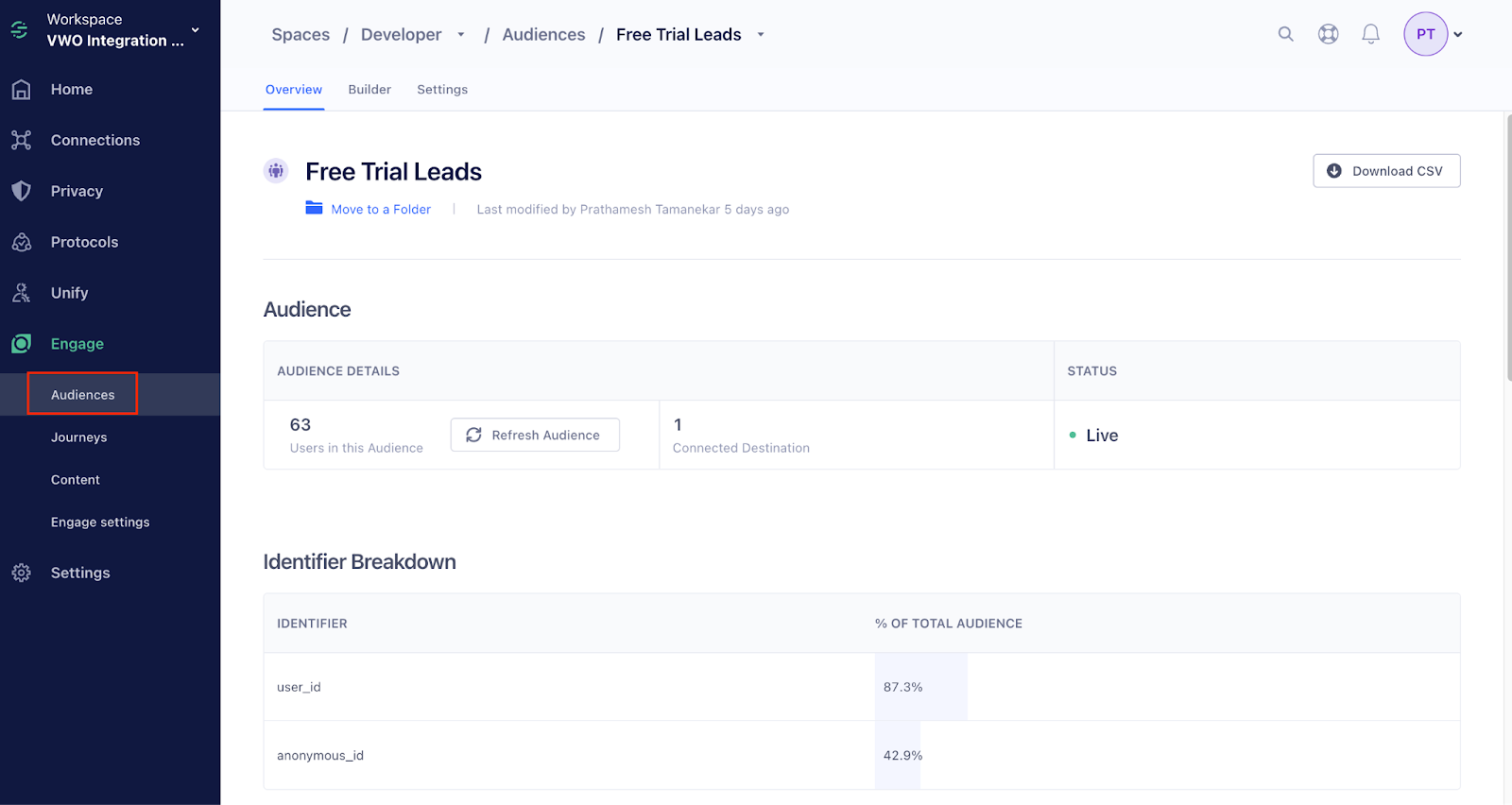Viewport: 1512px width, 805px height.
Task: Open the help lifebuoy icon
Action: pos(1328,34)
